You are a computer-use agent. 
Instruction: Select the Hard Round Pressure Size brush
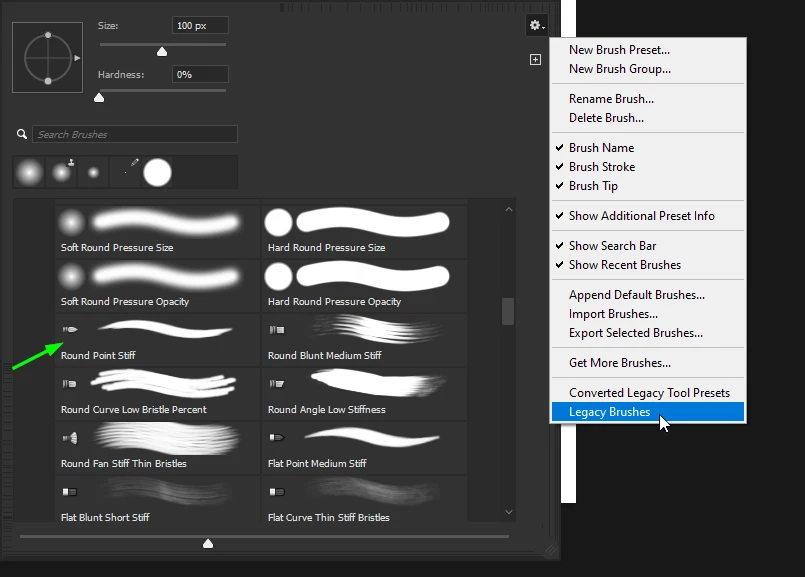pyautogui.click(x=365, y=231)
